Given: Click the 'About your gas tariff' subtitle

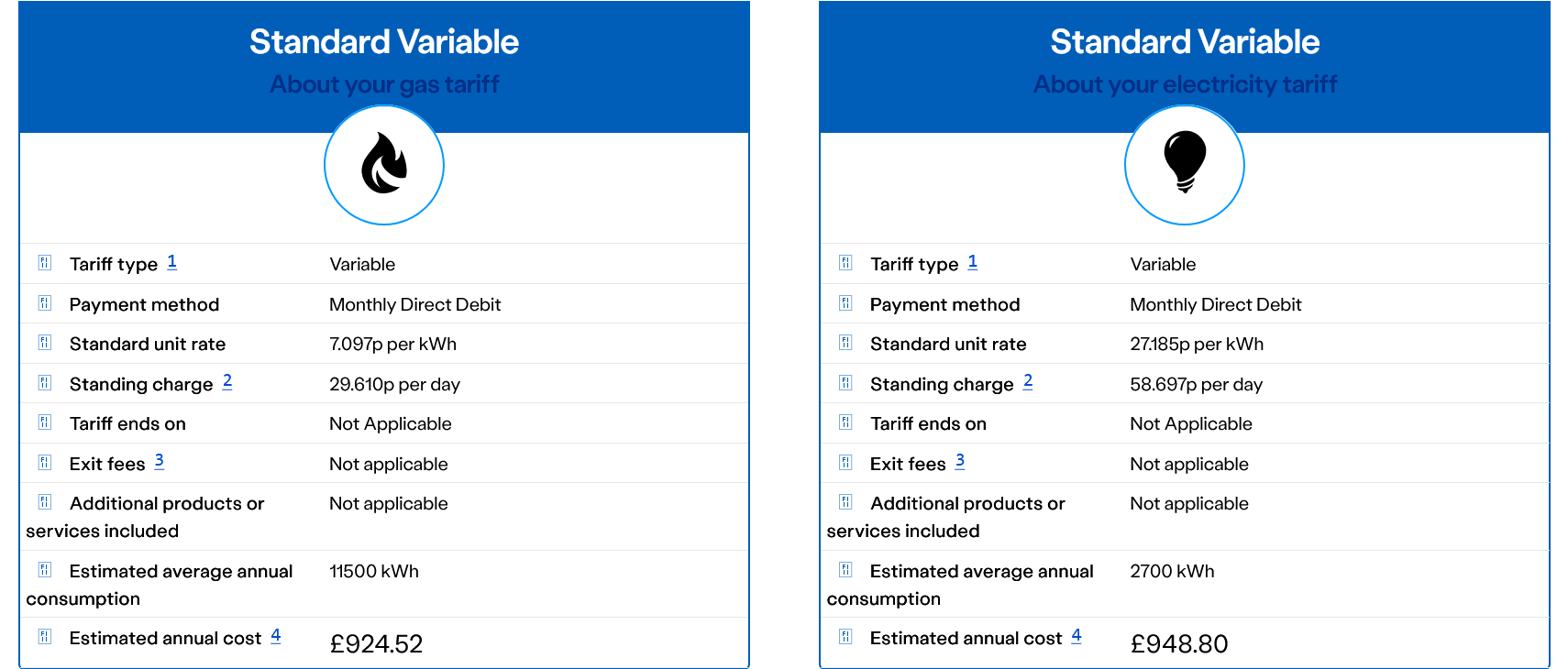Looking at the screenshot, I should (384, 84).
